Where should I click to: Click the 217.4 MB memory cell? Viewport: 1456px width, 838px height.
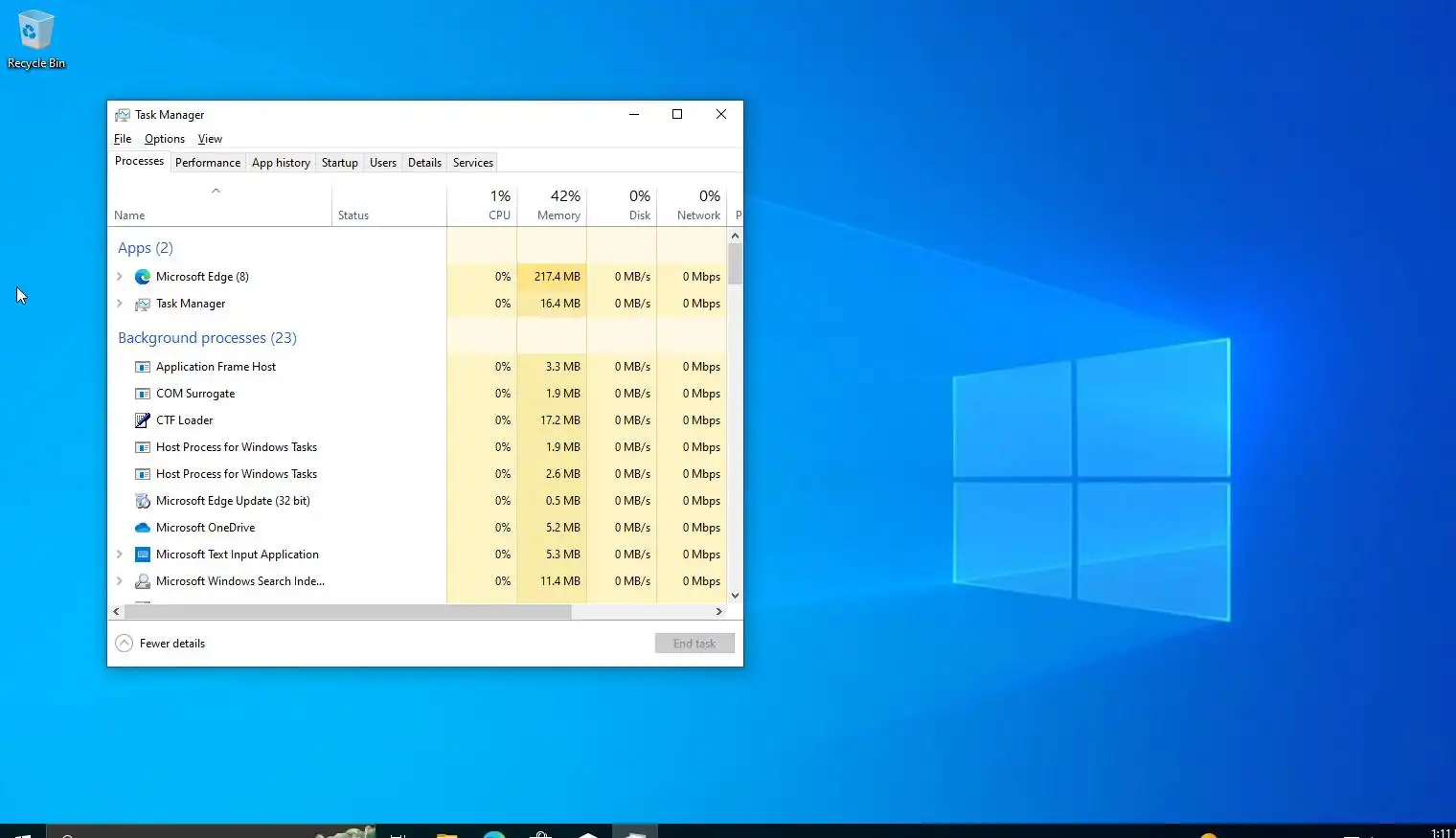coord(552,277)
